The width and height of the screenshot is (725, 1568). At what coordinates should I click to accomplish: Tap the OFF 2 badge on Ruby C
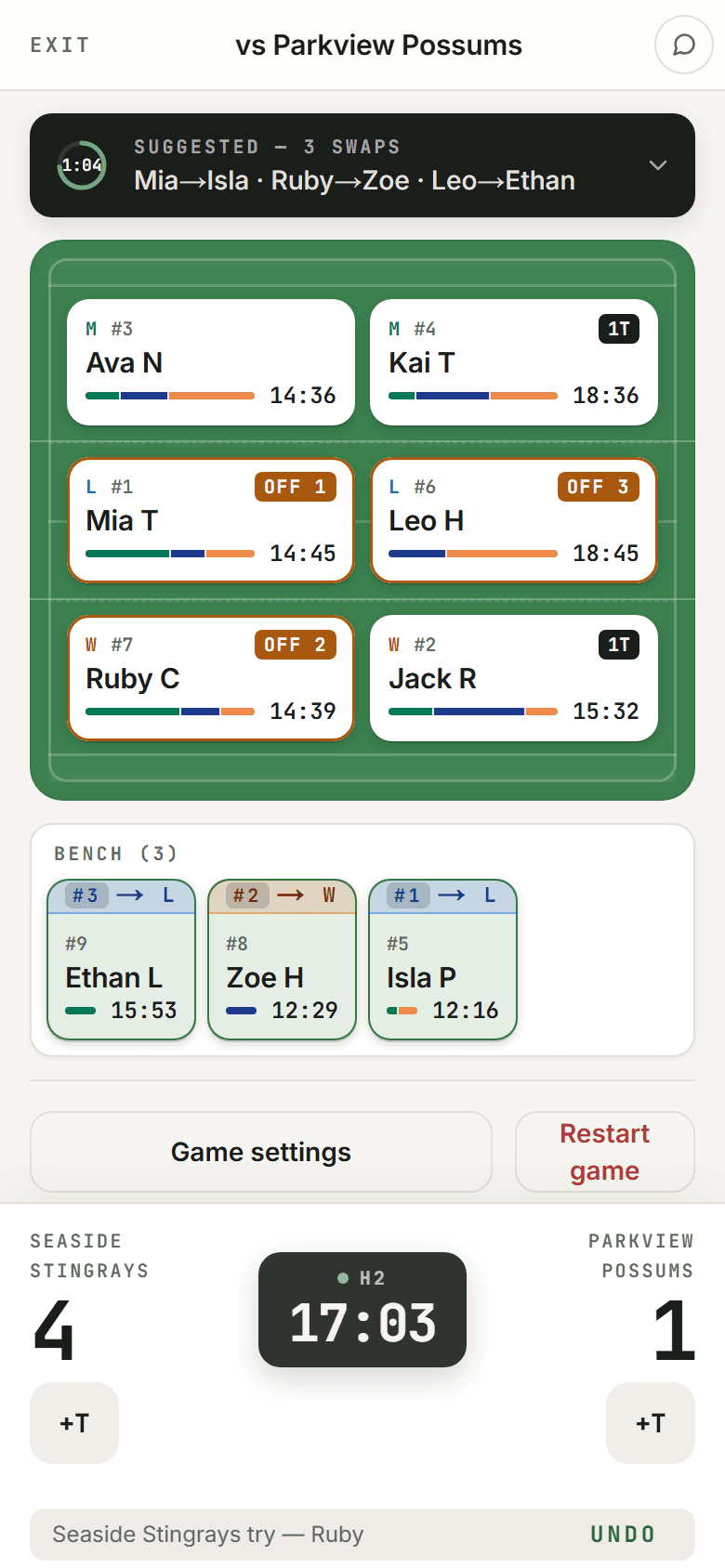pos(296,645)
